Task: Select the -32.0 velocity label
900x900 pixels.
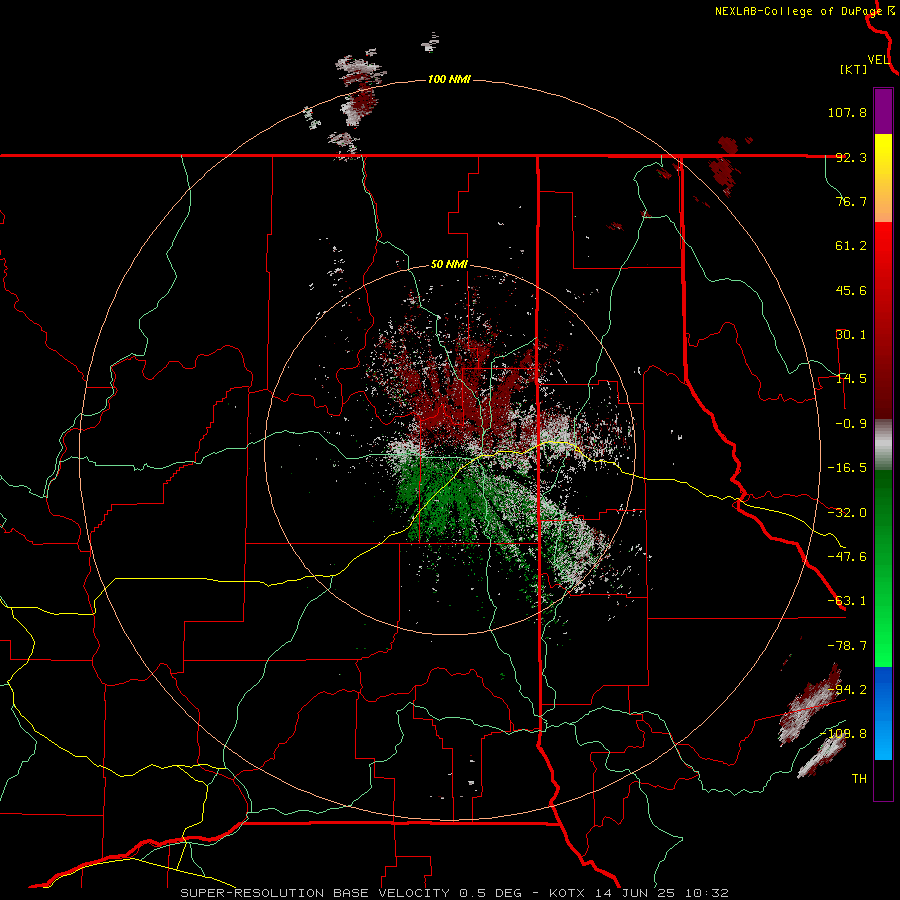Action: point(847,513)
